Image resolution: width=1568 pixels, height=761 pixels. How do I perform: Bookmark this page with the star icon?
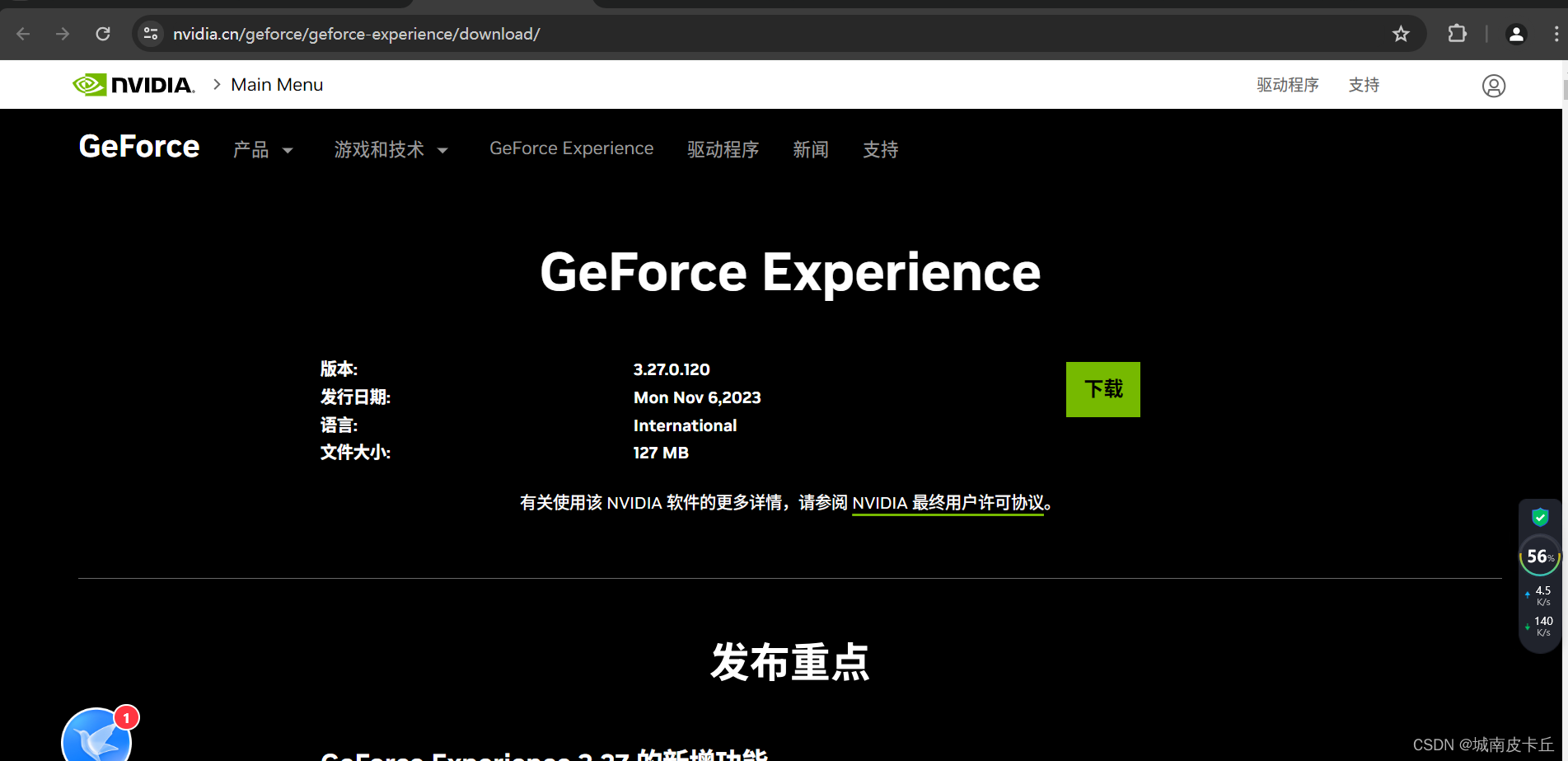pyautogui.click(x=1401, y=34)
